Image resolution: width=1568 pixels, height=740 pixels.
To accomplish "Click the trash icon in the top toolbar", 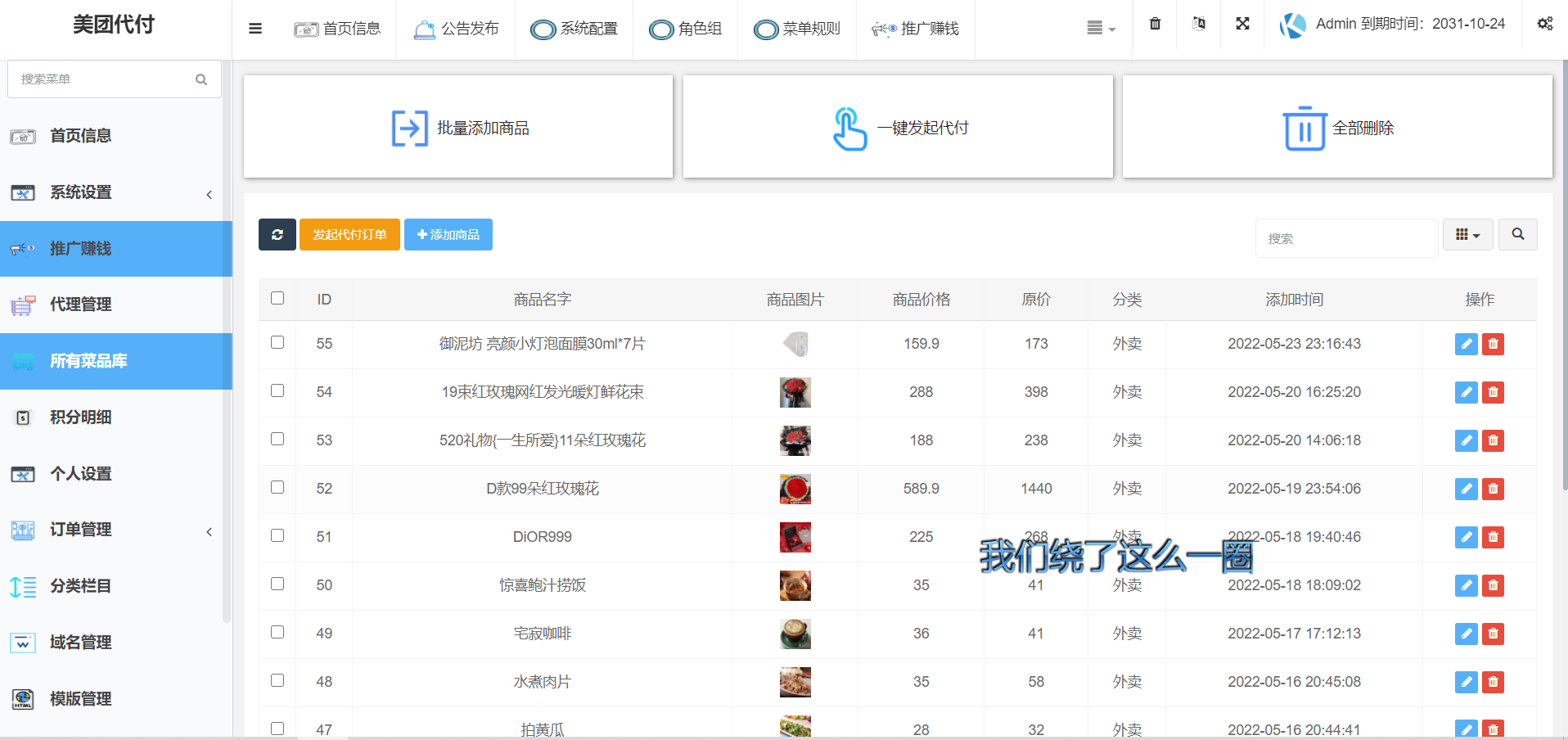I will [1155, 25].
